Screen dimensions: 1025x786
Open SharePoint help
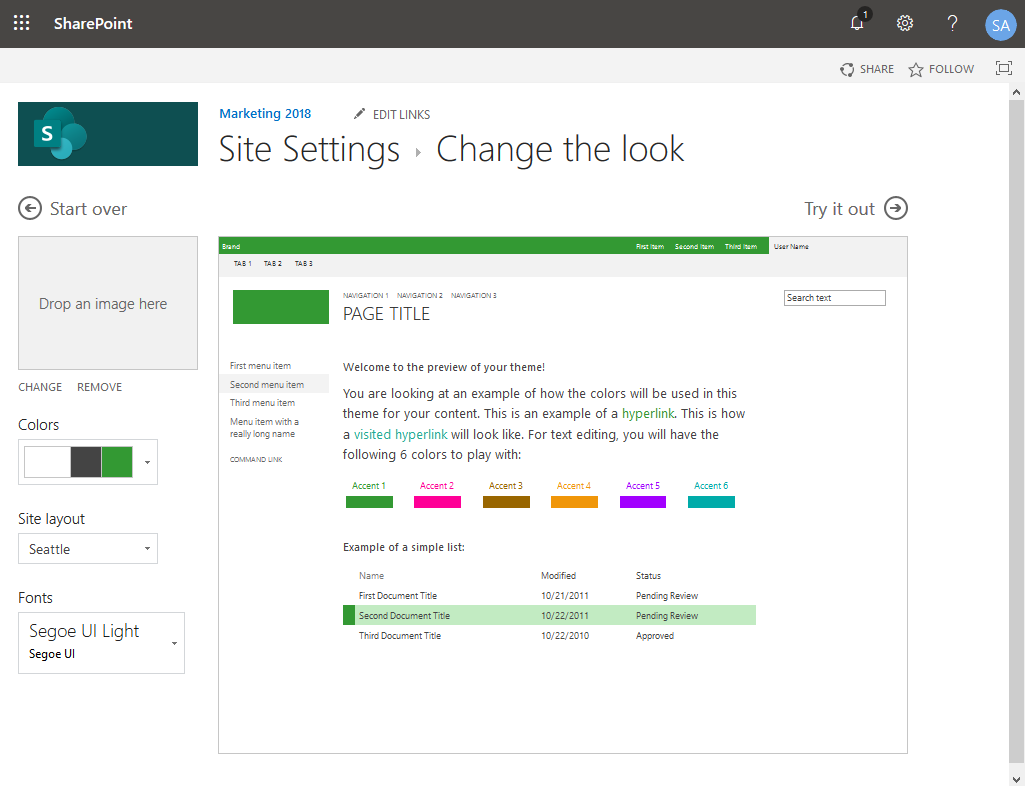coord(951,23)
